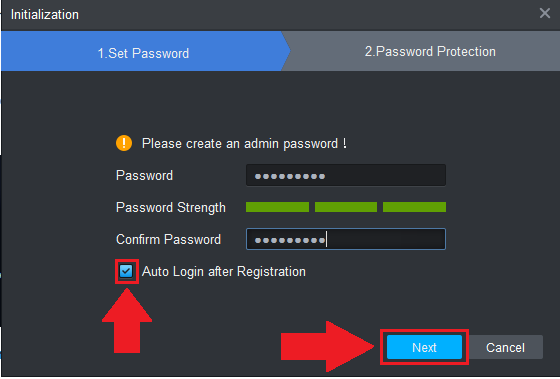This screenshot has width=560, height=379.
Task: Click the Please create an admin password message
Action: click(x=244, y=144)
